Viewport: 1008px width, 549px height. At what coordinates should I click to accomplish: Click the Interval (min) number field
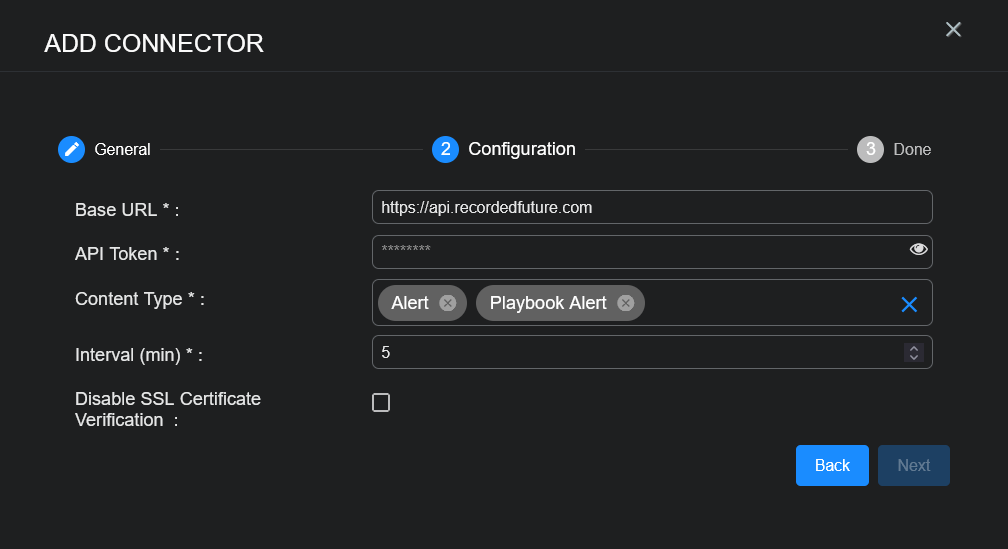pos(636,352)
